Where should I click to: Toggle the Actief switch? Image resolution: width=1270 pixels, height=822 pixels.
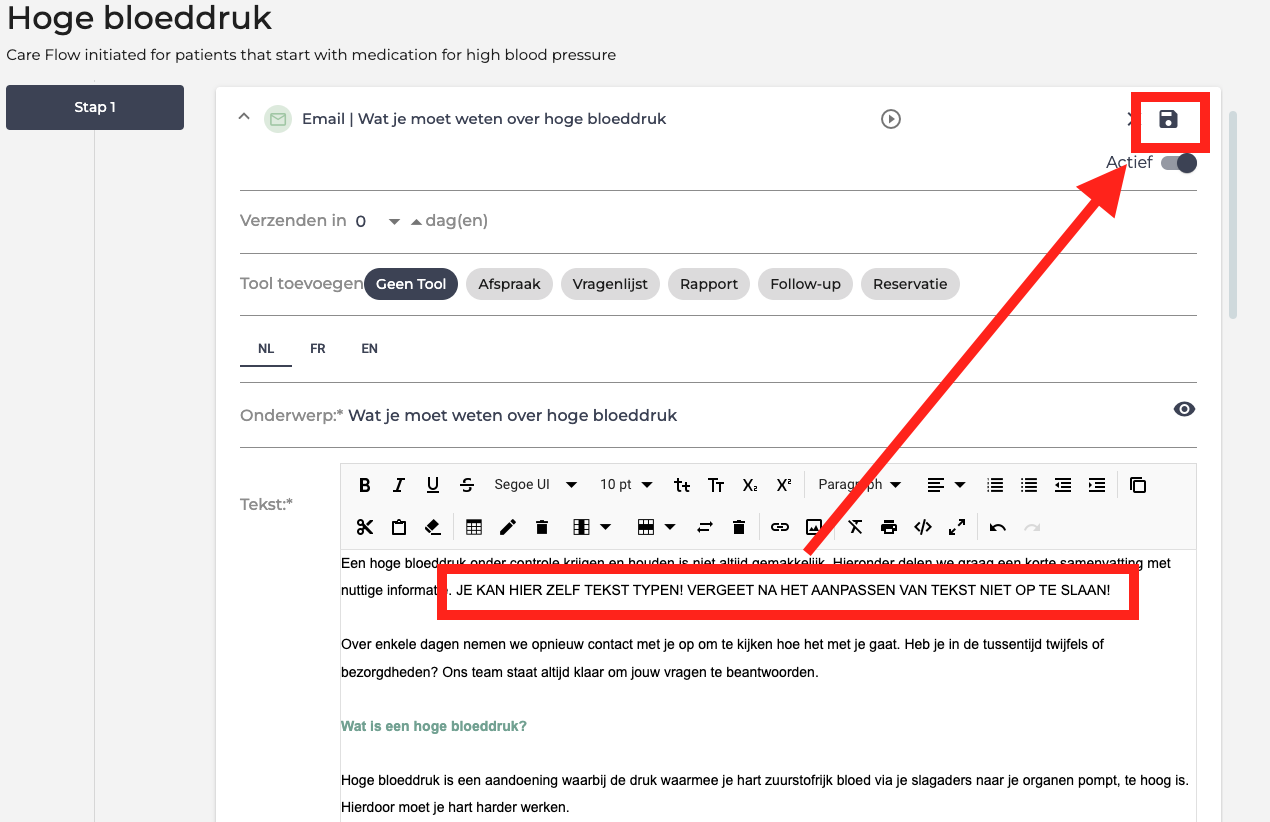coord(1179,163)
